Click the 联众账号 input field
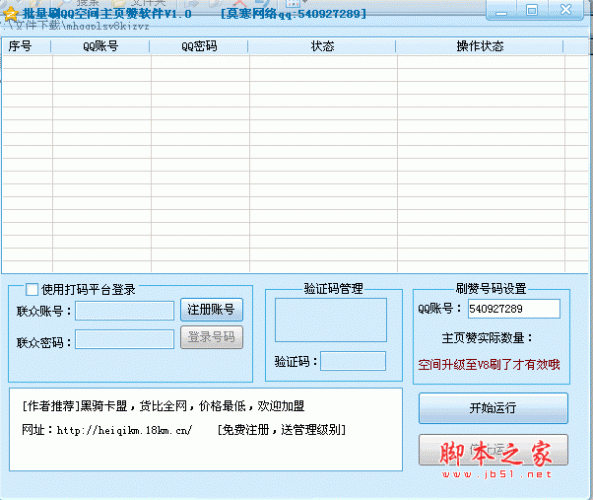 coord(125,311)
